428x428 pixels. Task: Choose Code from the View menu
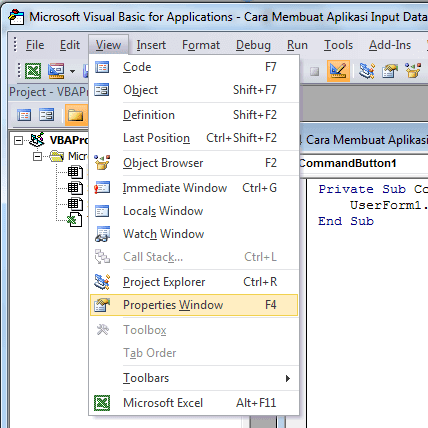194,67
